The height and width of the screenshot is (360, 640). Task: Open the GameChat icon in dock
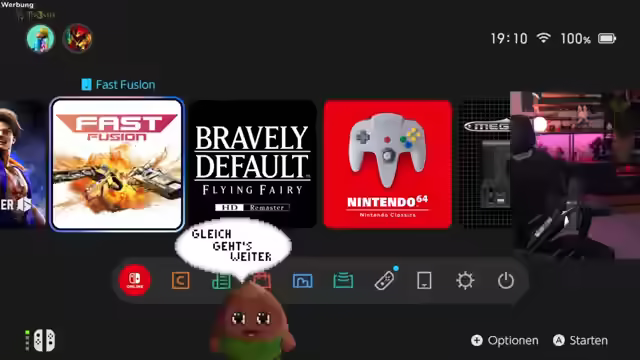tap(180, 280)
